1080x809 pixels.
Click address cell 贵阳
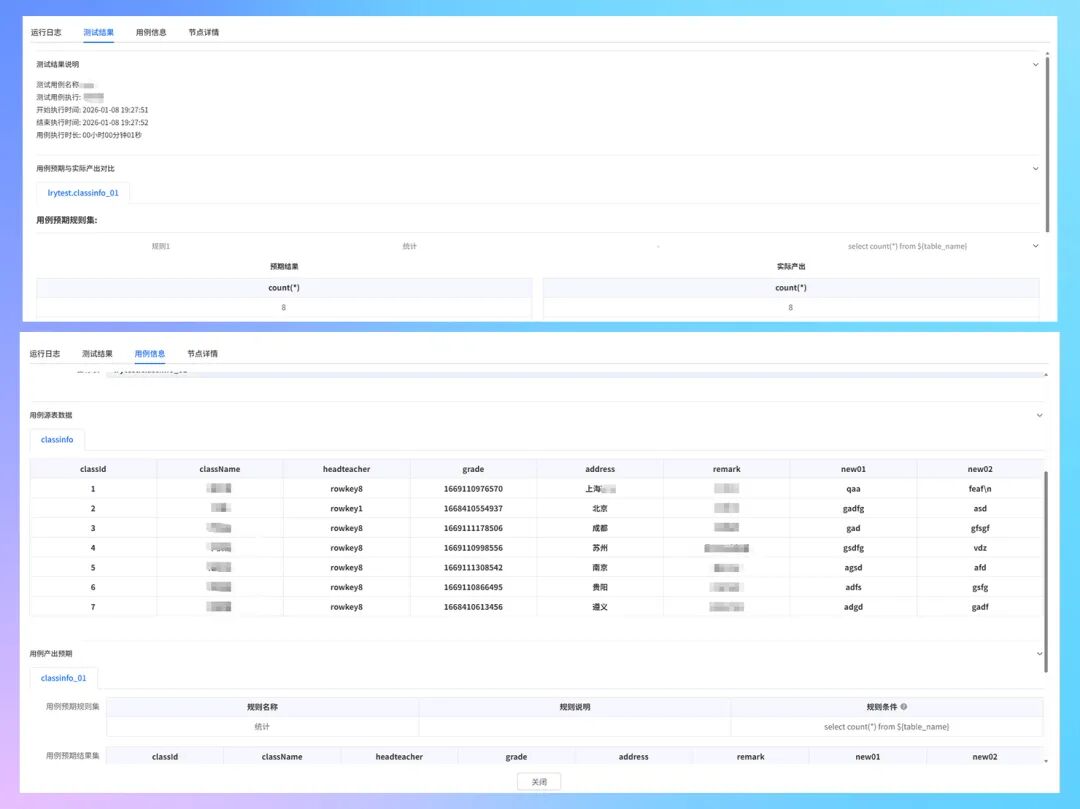[600, 587]
